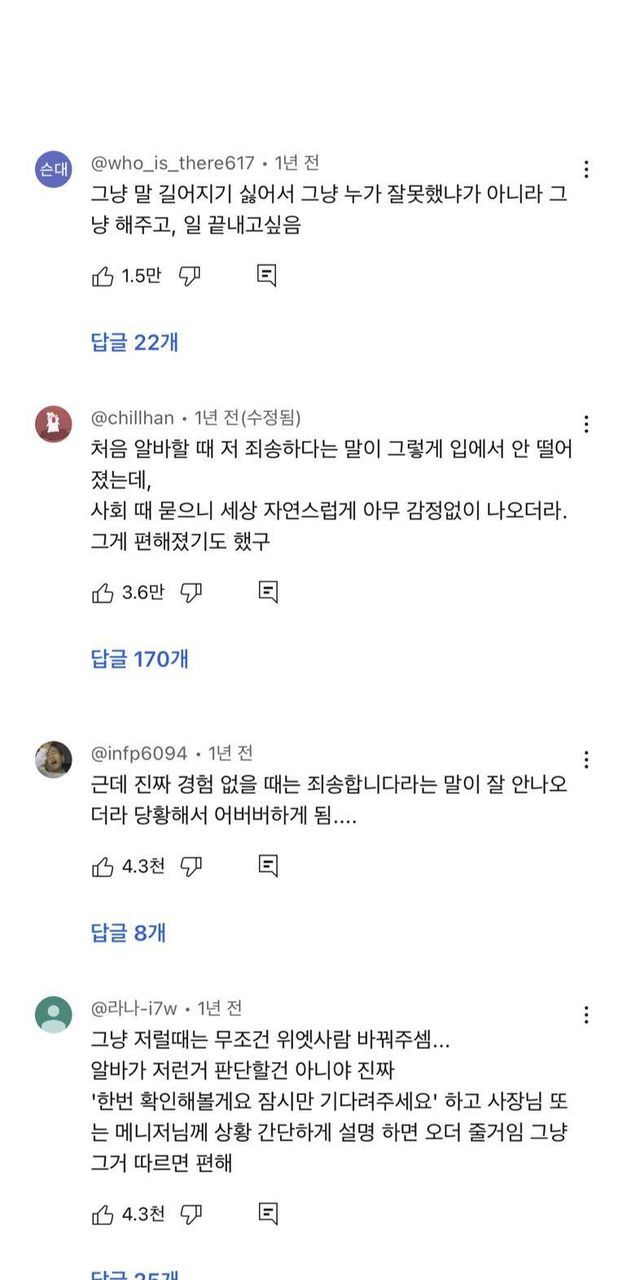Open @who_is_there617 channel via username
This screenshot has width=640, height=1280.
click(x=172, y=162)
